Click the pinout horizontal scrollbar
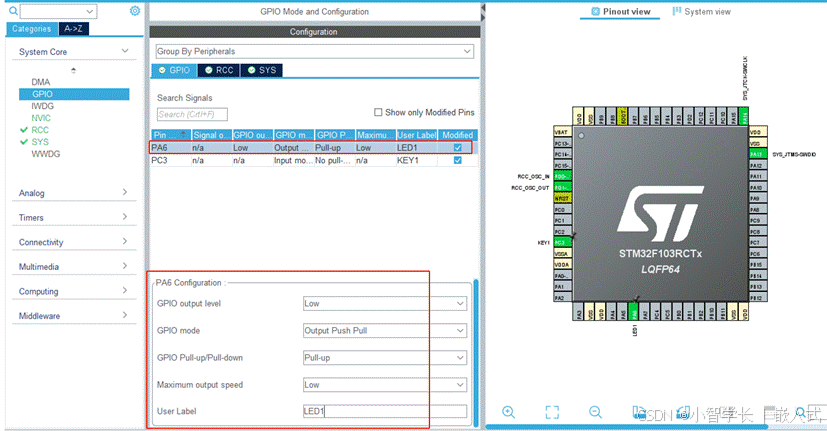This screenshot has width=827, height=431. [627, 426]
